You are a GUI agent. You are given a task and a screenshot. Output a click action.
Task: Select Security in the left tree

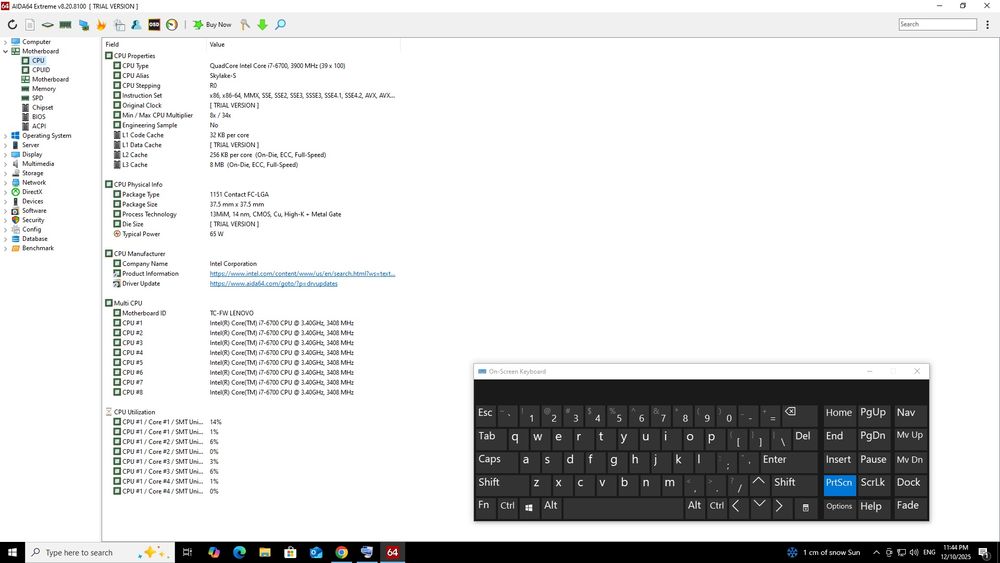tap(33, 220)
